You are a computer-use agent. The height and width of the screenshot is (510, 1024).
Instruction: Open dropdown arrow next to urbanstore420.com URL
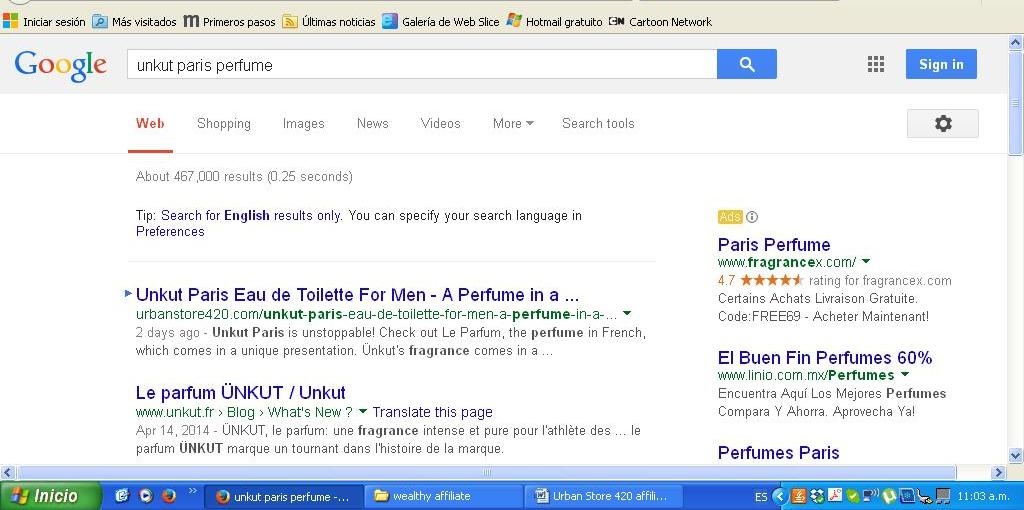627,313
